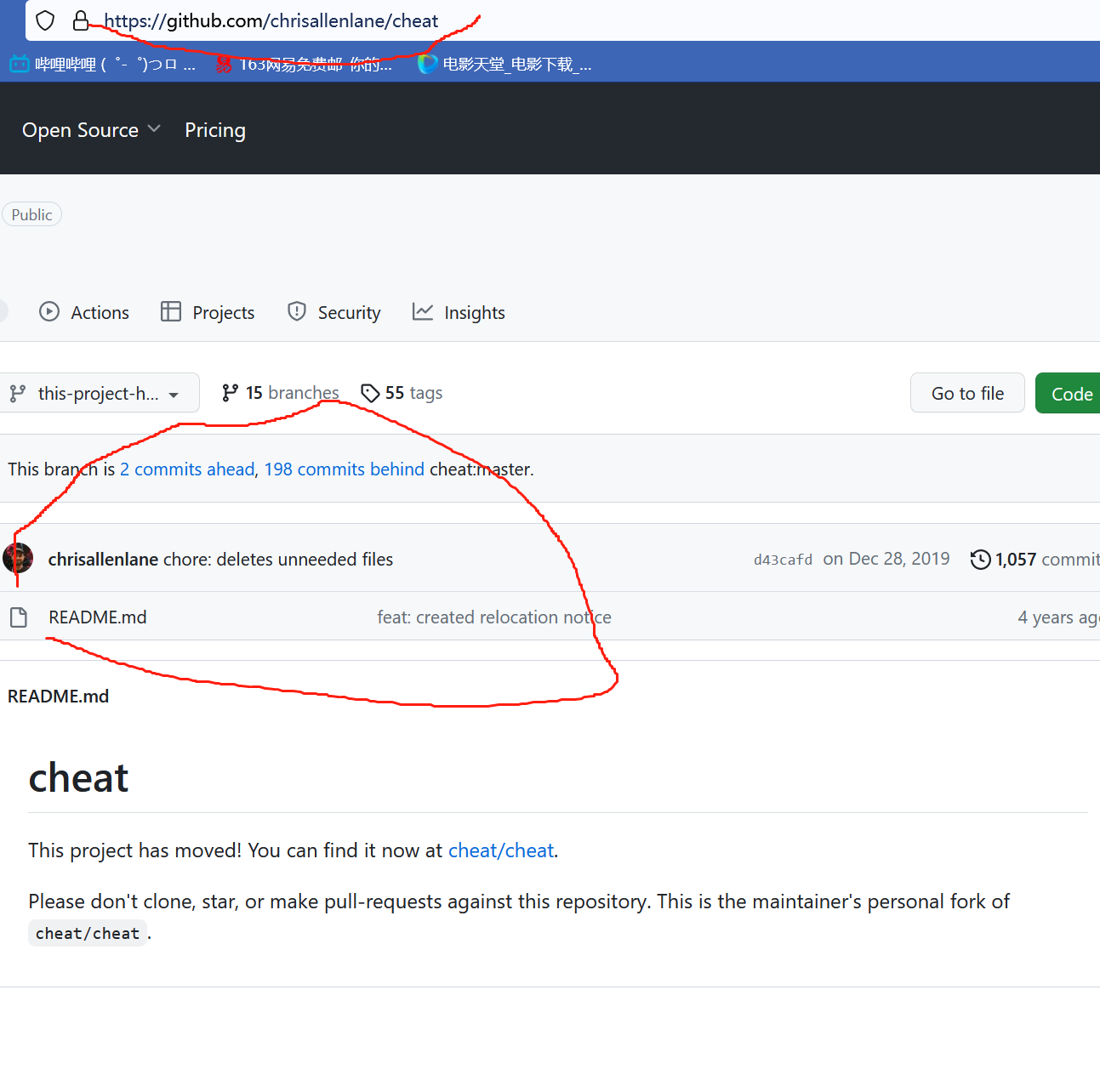Open the bilibili bookmark
This screenshot has width=1100, height=1092.
click(x=103, y=64)
